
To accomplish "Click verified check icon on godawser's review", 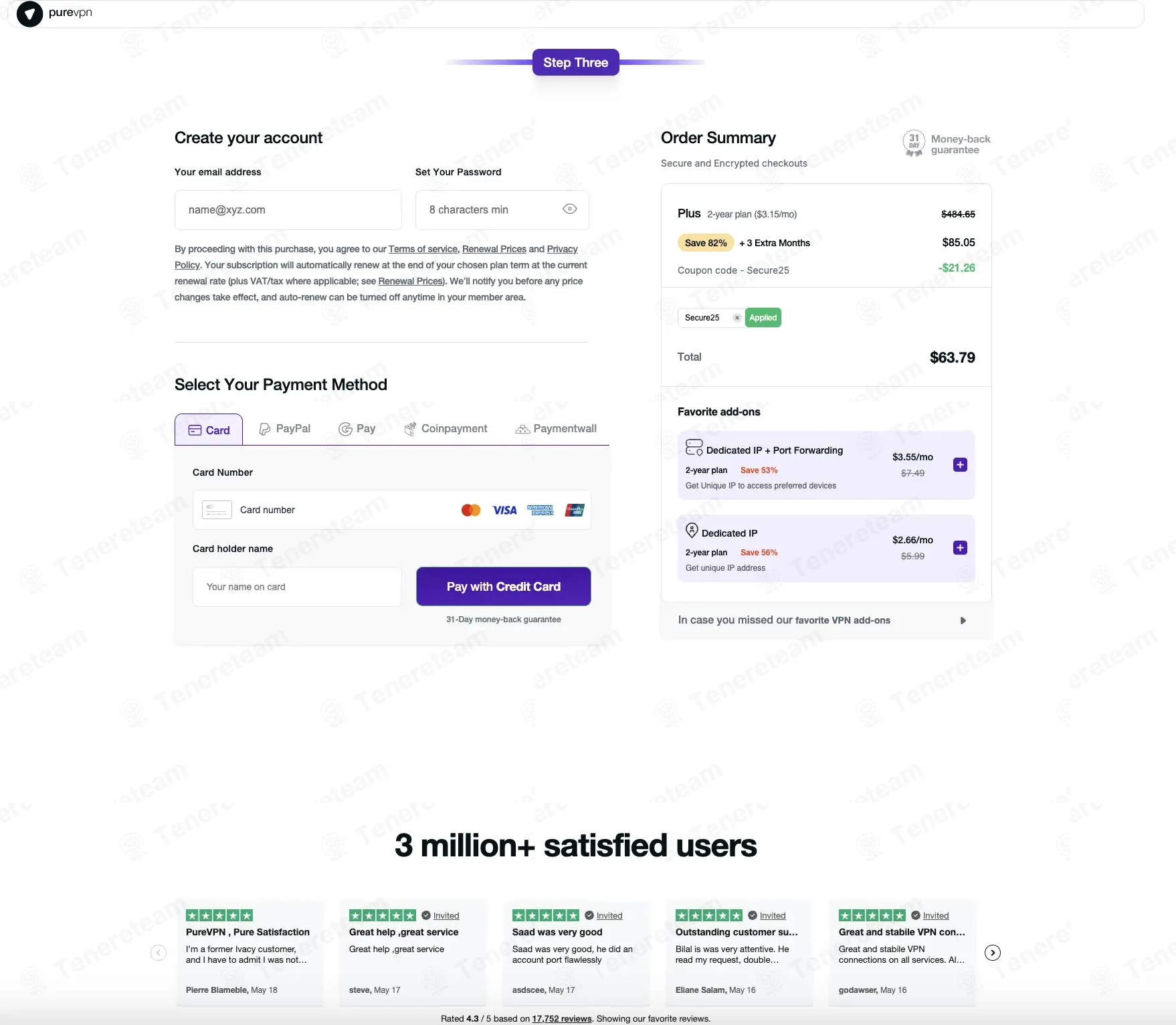I will pyautogui.click(x=916, y=916).
